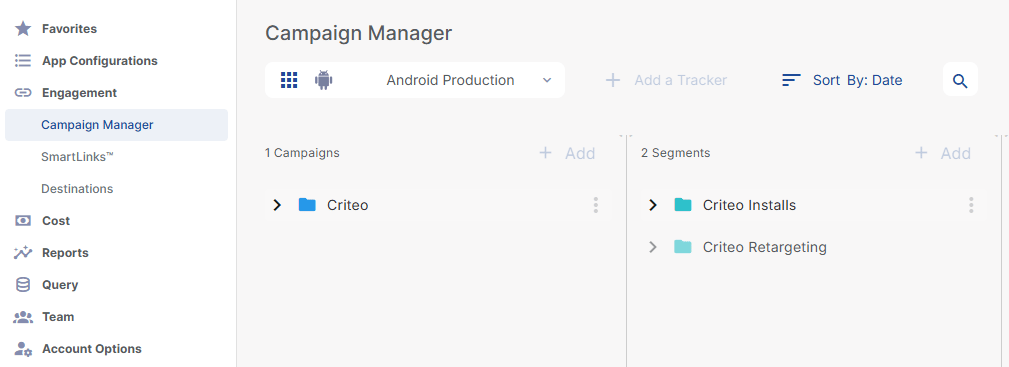Click the blue Criteo folder icon
Image resolution: width=1009 pixels, height=367 pixels.
[x=308, y=205]
